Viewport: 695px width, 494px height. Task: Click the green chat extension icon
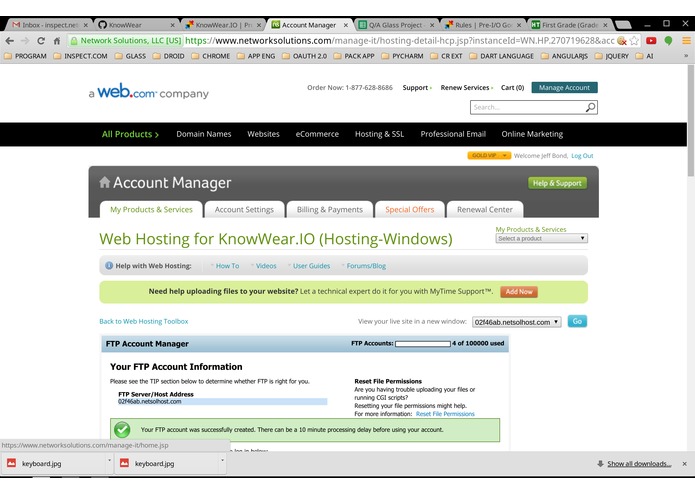[x=668, y=41]
